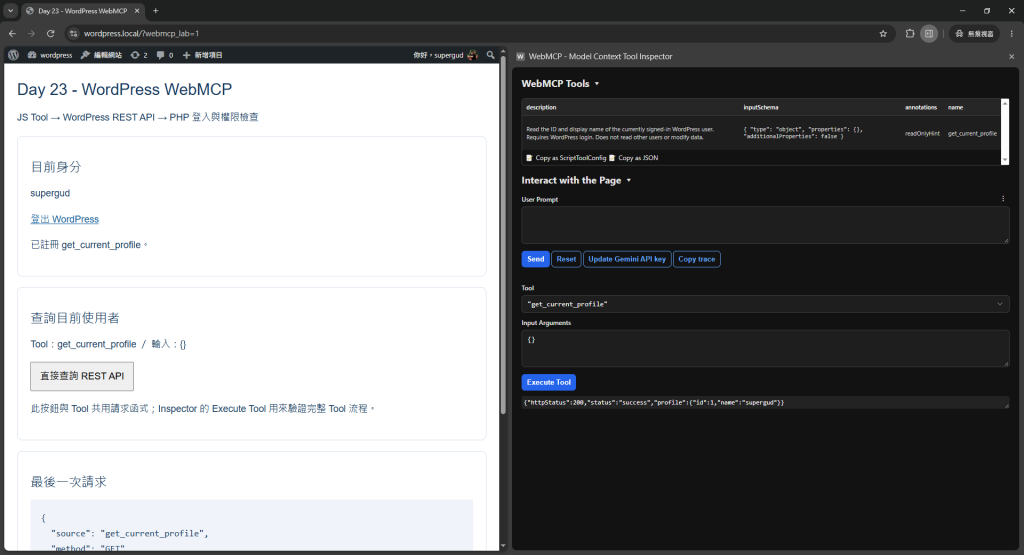Viewport: 1024px width, 555px height.
Task: Click the WordPress logo in admin bar
Action: (13, 56)
